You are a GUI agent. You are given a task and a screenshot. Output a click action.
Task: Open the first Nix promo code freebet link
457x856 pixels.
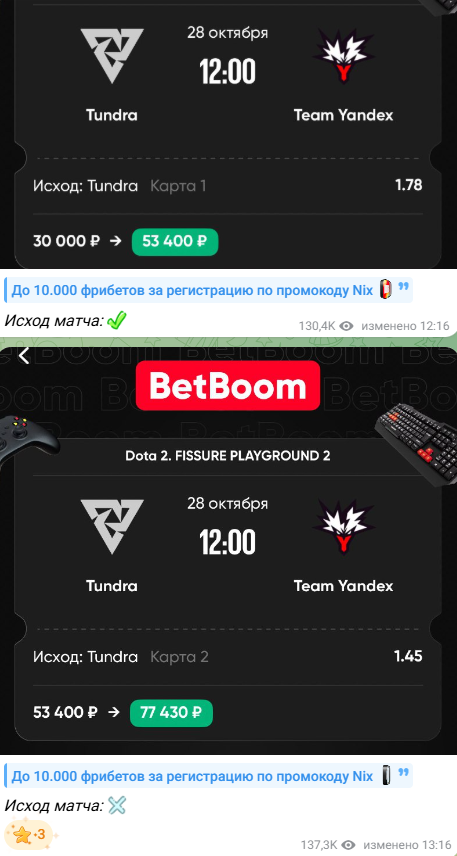tap(192, 289)
